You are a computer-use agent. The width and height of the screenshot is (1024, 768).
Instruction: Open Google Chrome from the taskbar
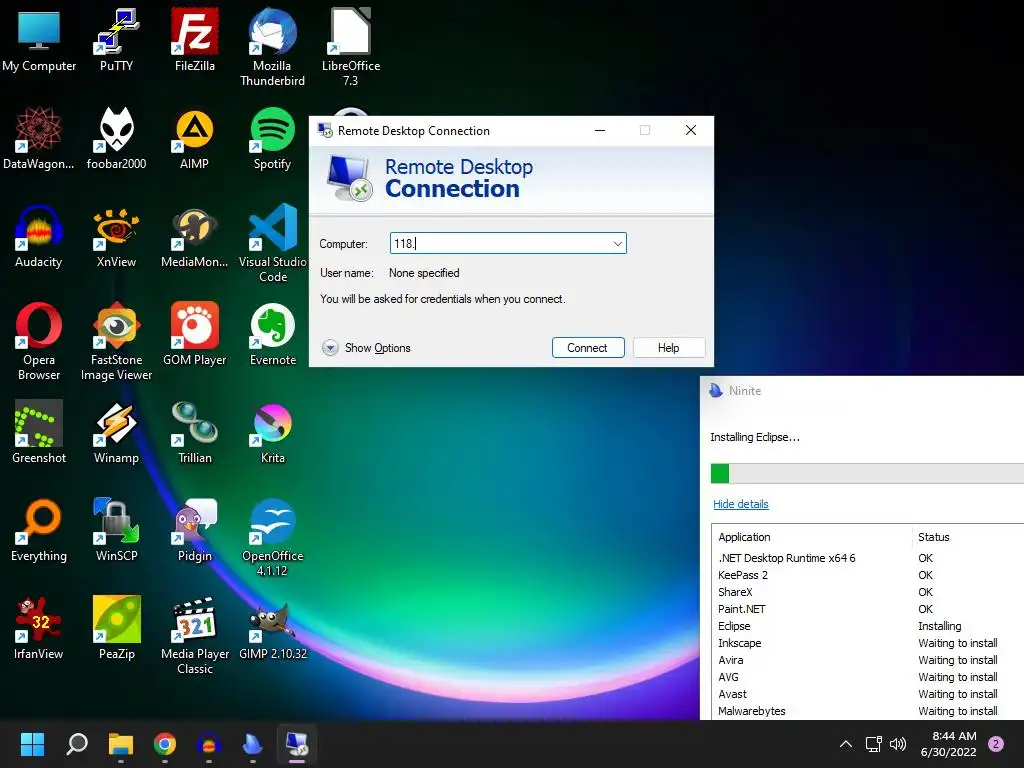(165, 744)
